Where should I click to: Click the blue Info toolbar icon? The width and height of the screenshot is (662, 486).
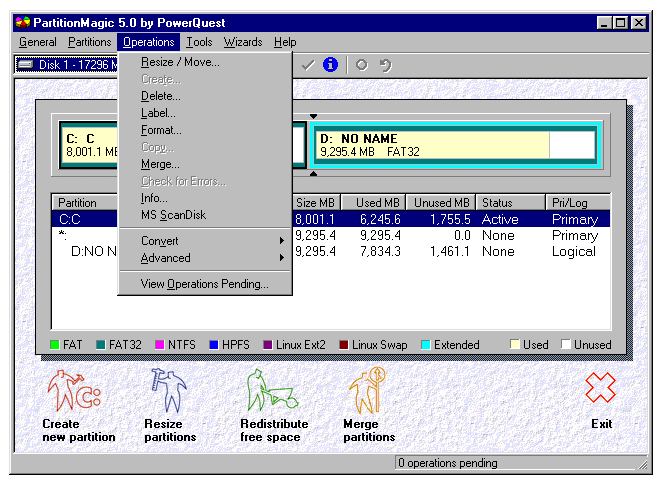point(330,65)
